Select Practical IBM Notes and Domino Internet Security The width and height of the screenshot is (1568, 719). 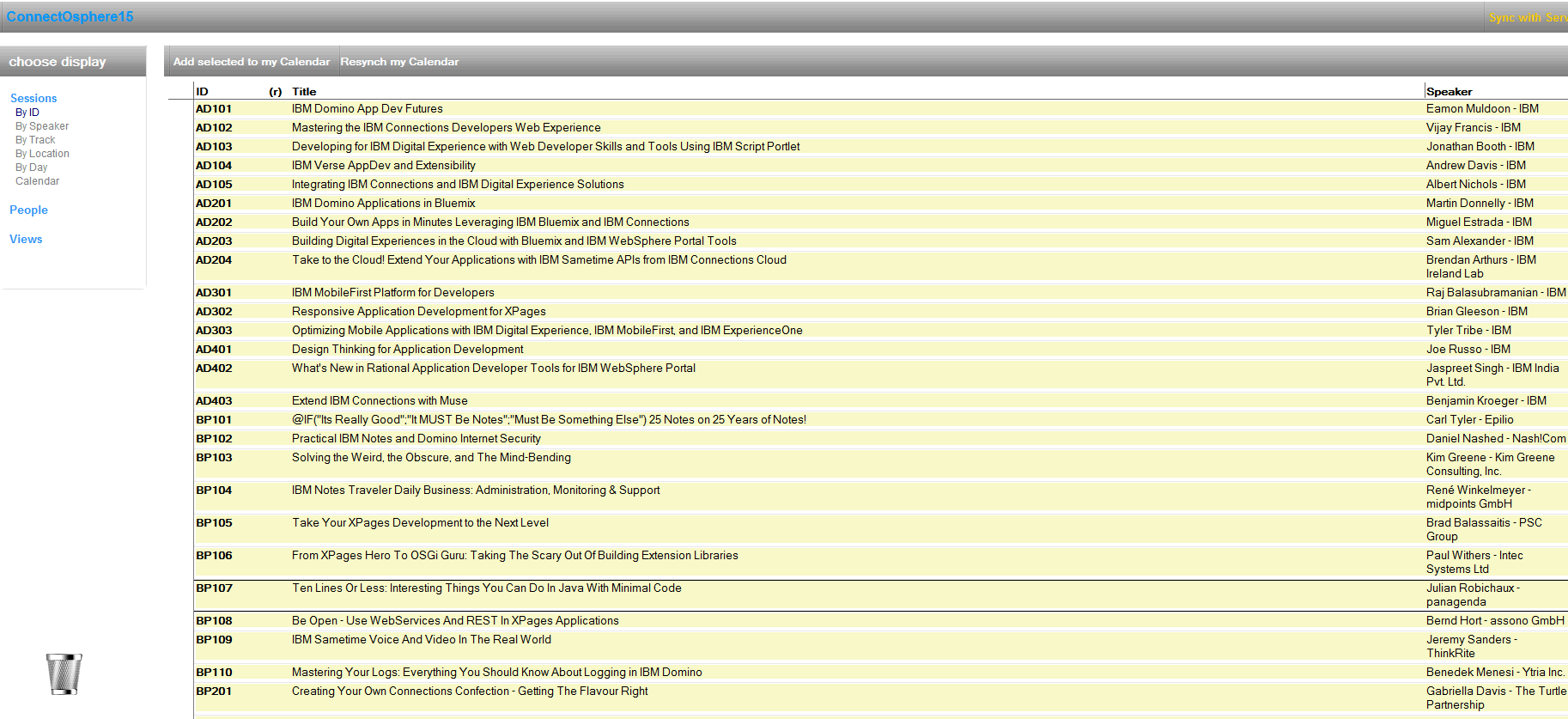coord(416,439)
